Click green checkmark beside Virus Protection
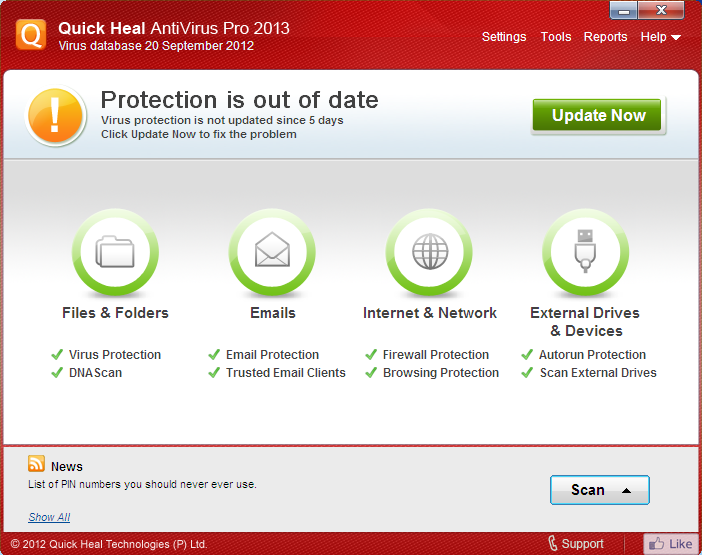The width and height of the screenshot is (702, 555). tap(57, 354)
